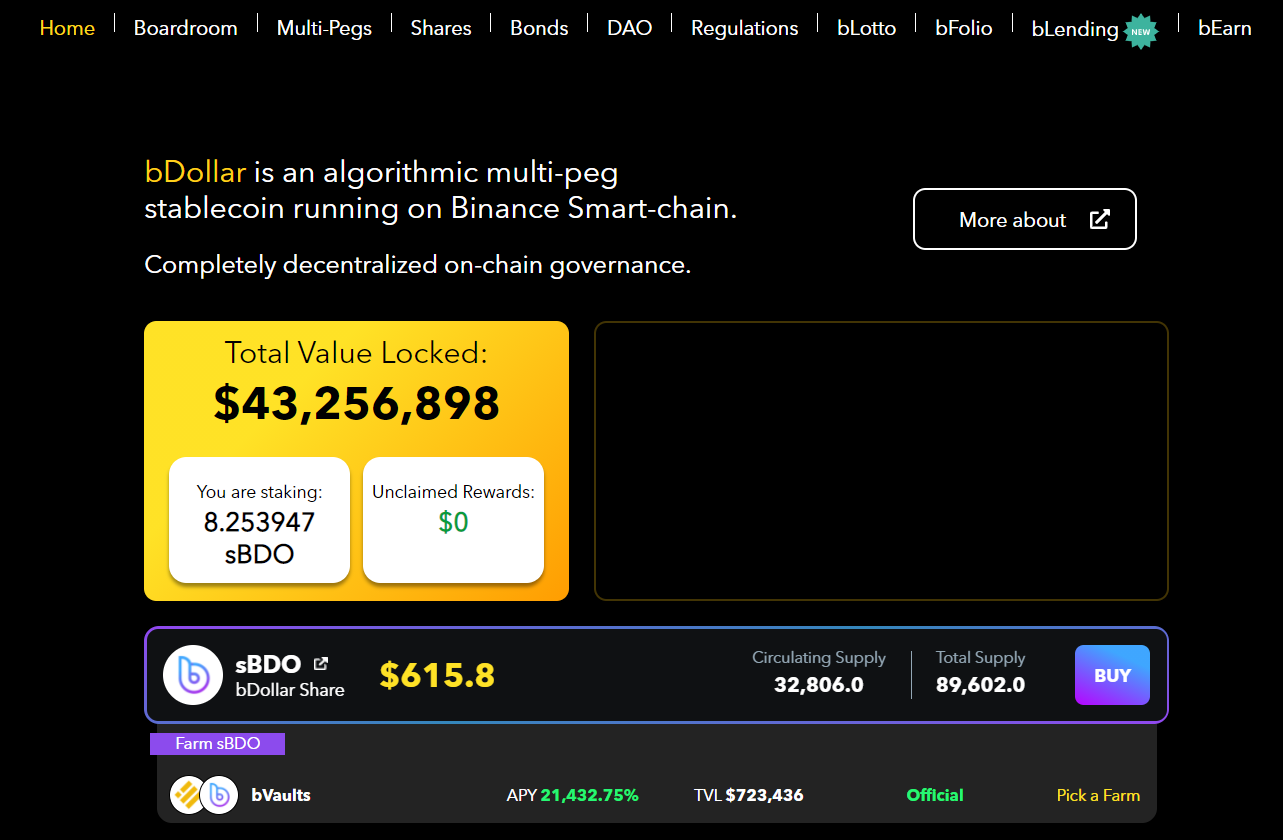
Task: Go to the bFolio page
Action: click(964, 28)
